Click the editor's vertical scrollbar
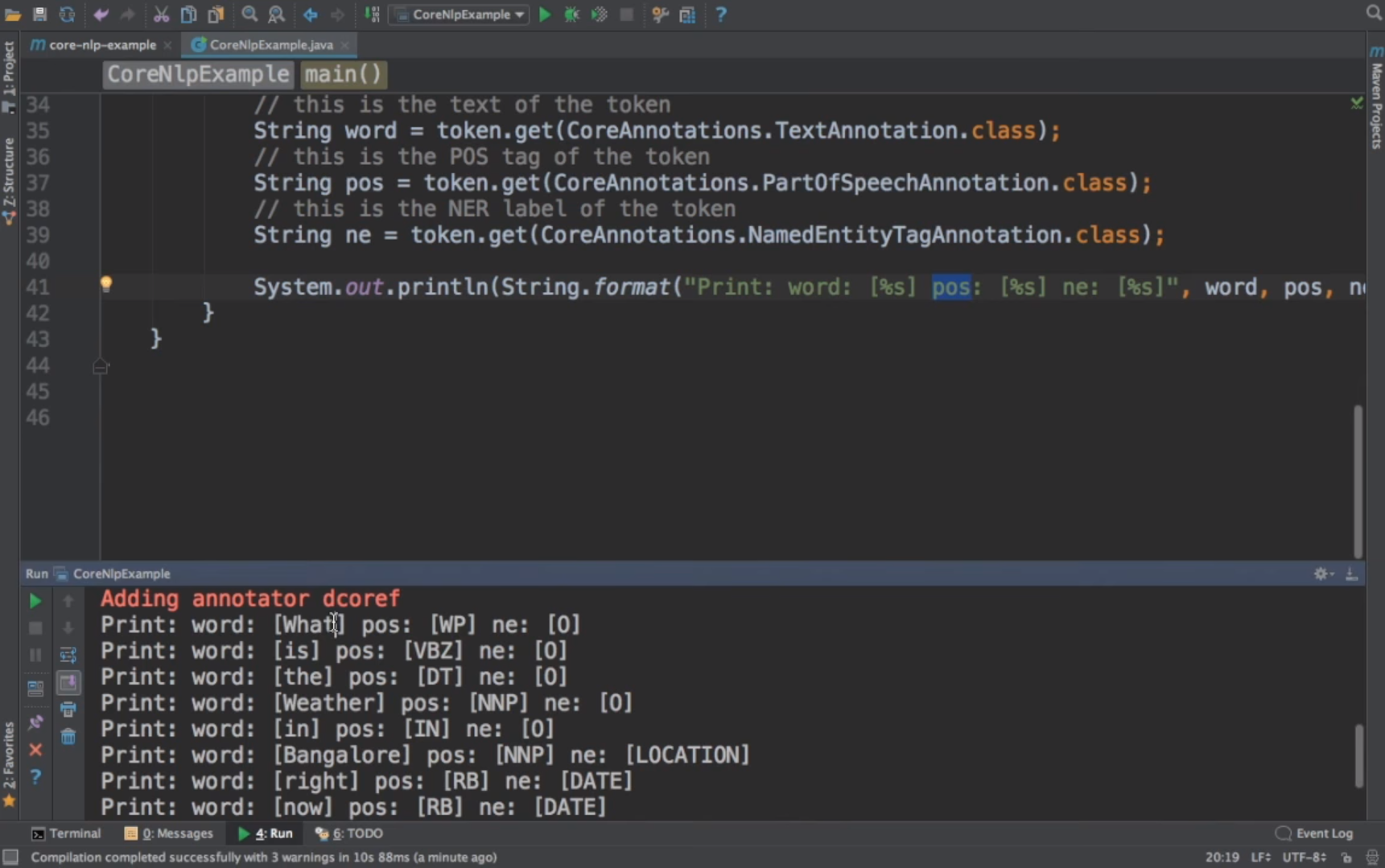The width and height of the screenshot is (1385, 868). coord(1358,480)
